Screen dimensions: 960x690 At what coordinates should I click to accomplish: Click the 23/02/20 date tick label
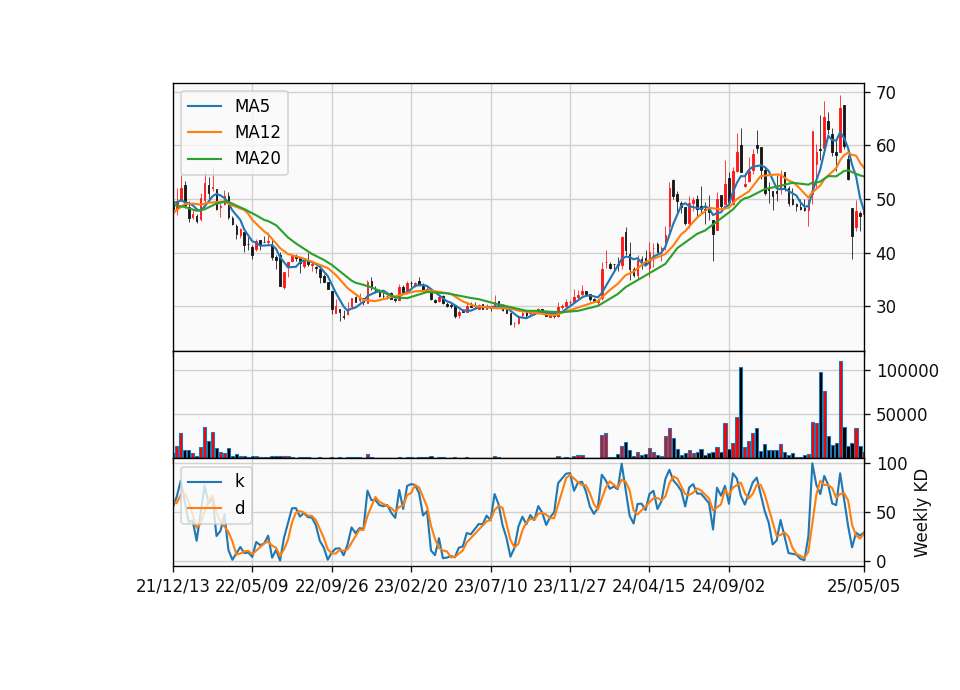(411, 586)
